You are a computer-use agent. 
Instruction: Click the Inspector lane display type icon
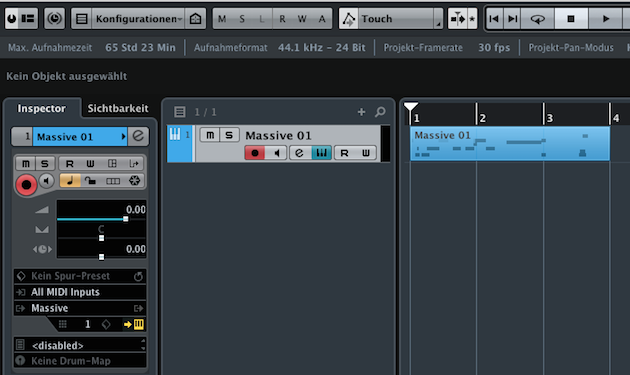(x=112, y=164)
